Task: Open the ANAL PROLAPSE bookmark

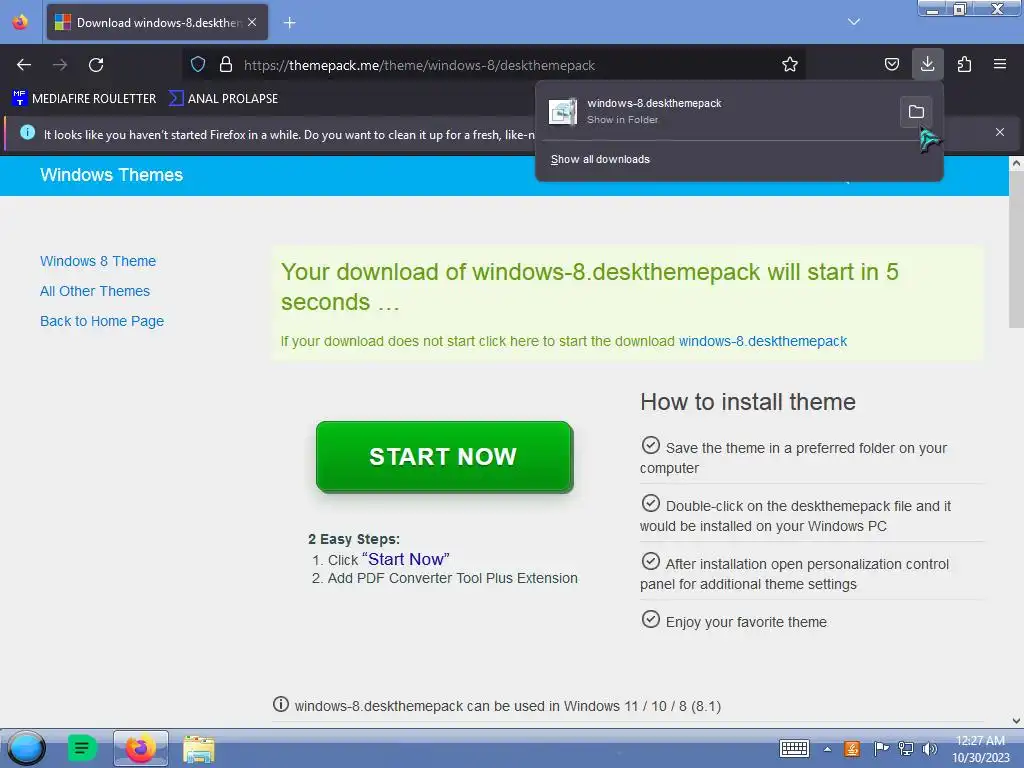Action: (x=223, y=99)
